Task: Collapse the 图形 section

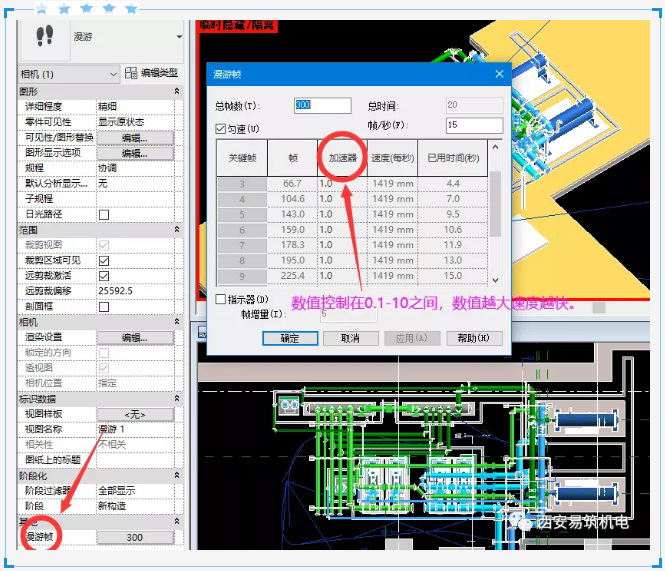Action: pyautogui.click(x=177, y=91)
